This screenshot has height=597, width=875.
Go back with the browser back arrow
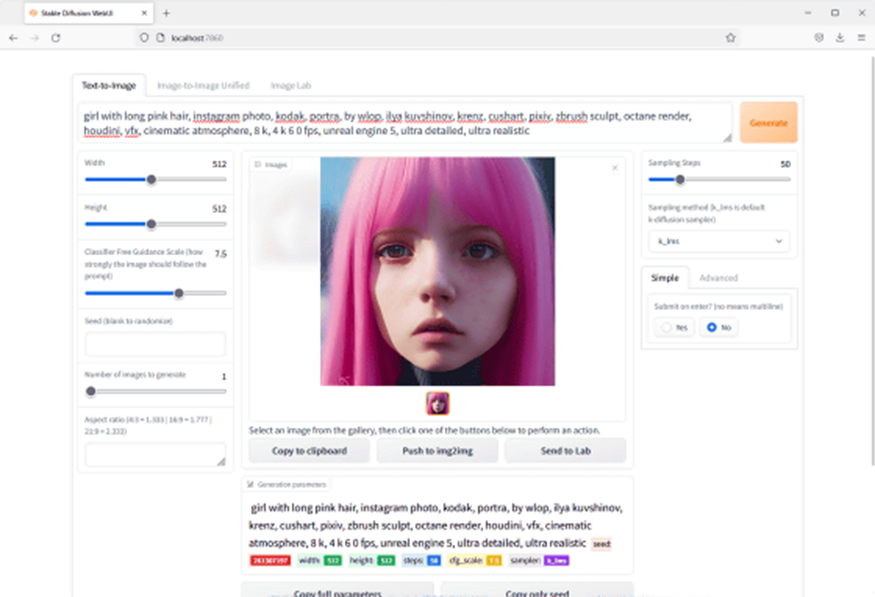13,38
